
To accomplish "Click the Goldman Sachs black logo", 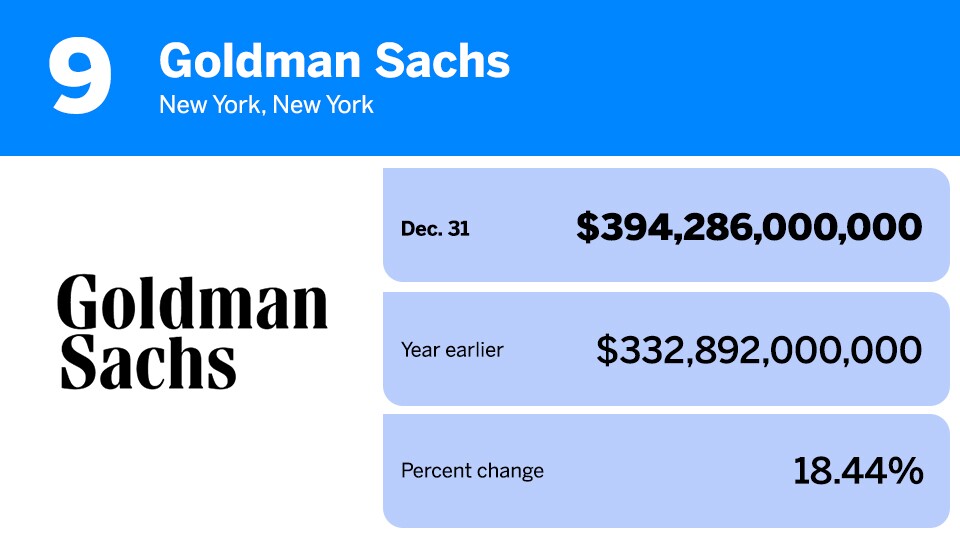I will pyautogui.click(x=192, y=331).
